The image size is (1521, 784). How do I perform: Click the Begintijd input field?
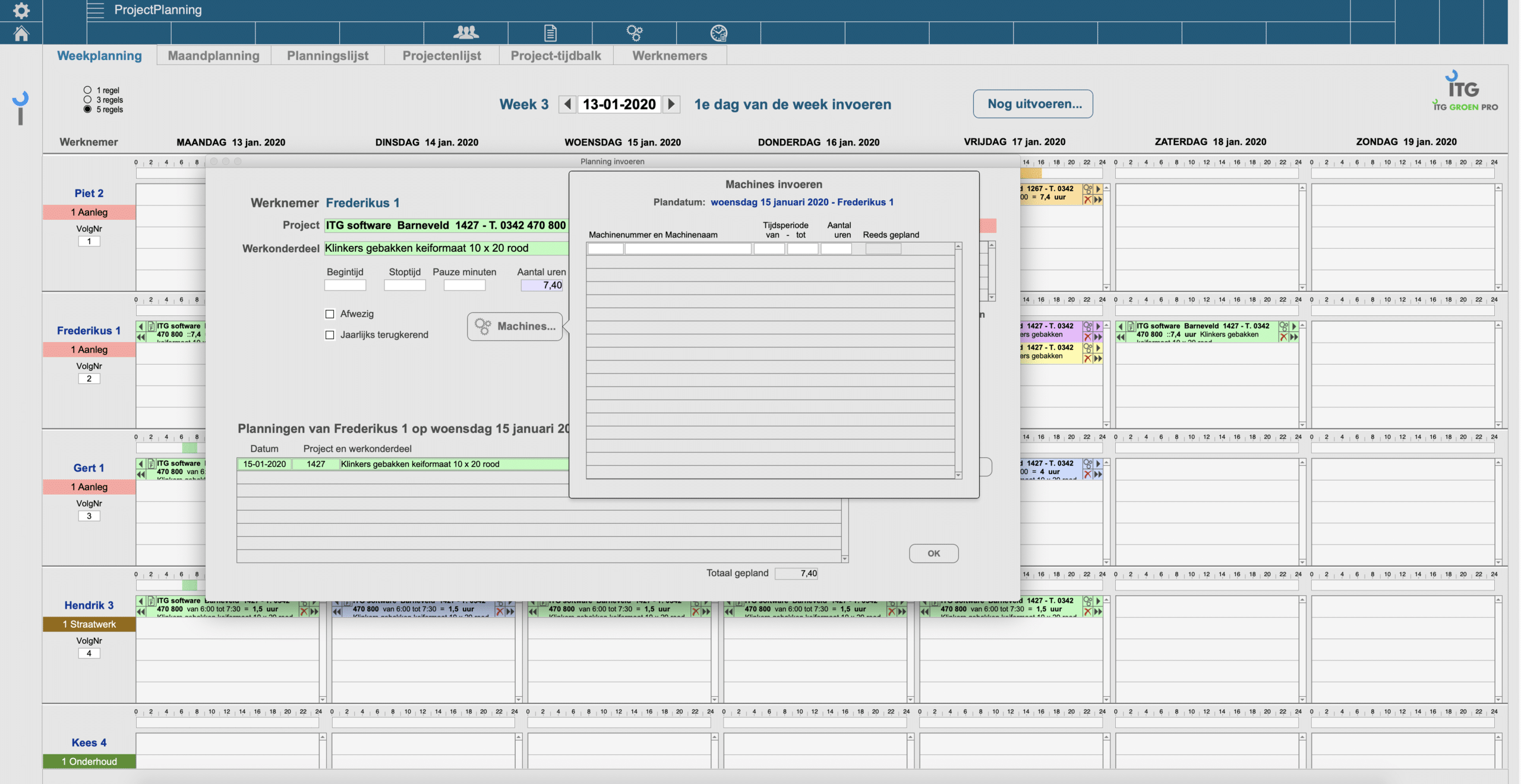pyautogui.click(x=345, y=285)
